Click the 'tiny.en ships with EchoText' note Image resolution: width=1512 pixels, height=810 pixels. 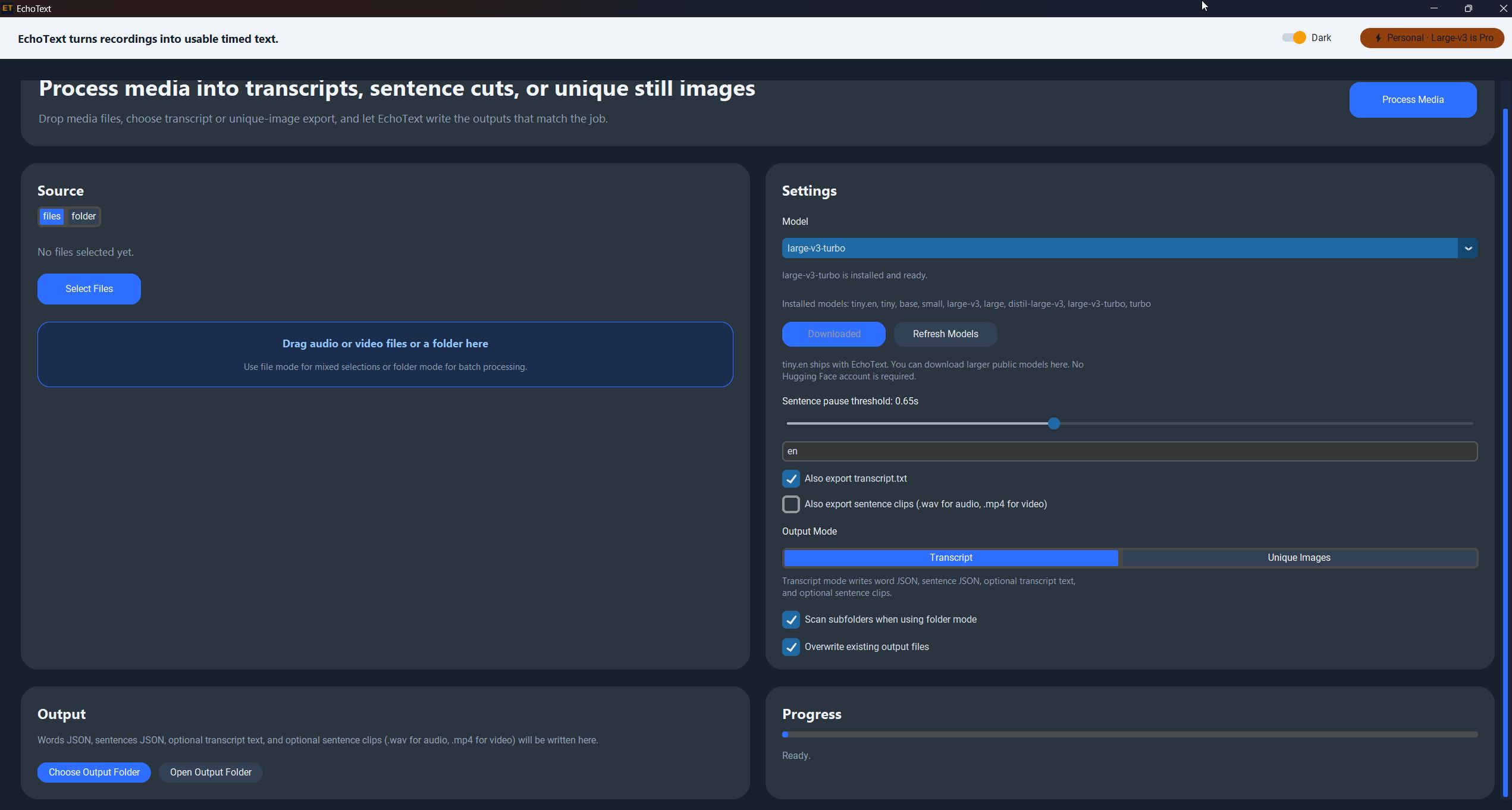(x=933, y=371)
